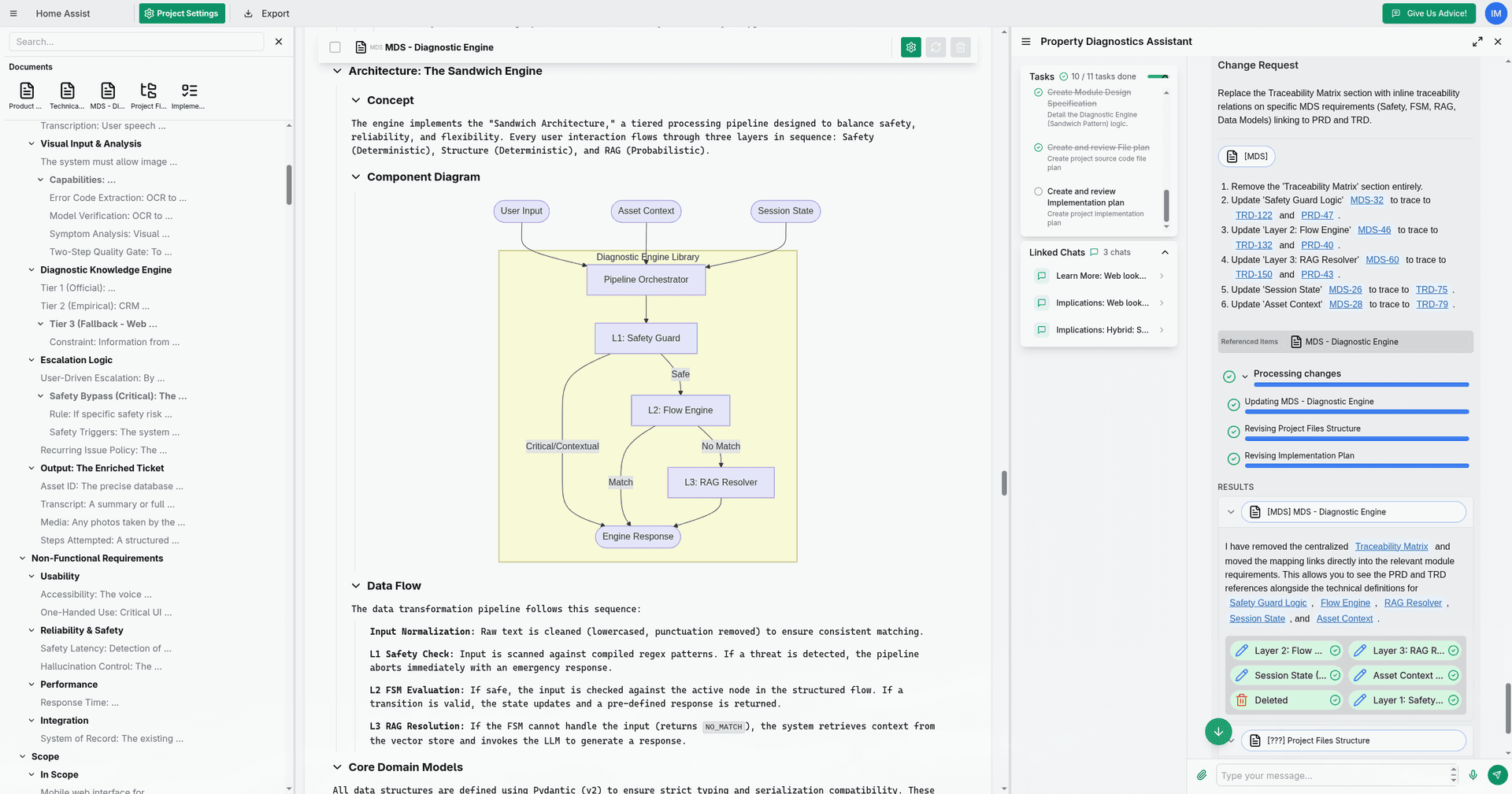Click the refresh icon in document header
Screen dimensions: 1512x794
936,47
